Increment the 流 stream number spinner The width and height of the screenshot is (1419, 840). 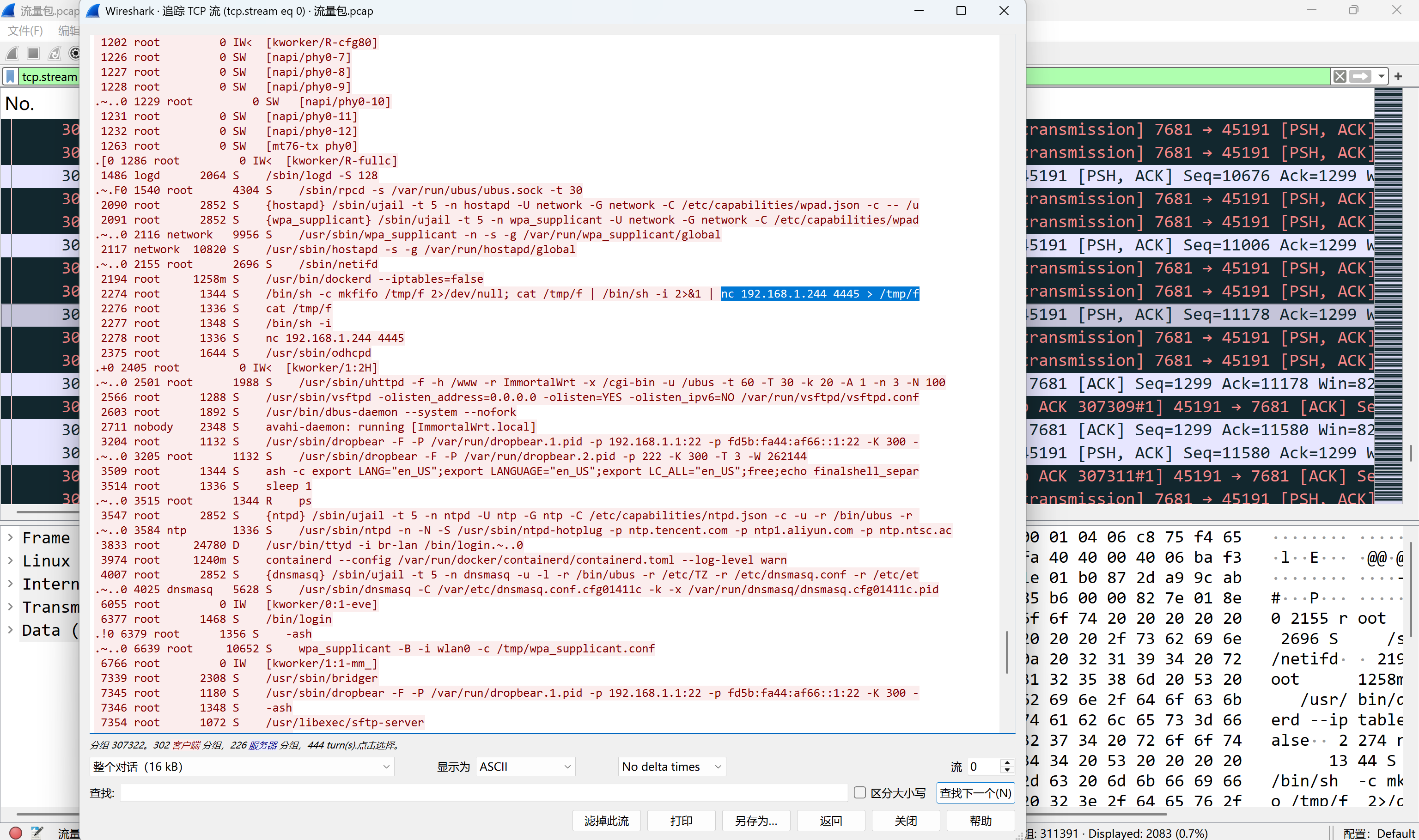[x=1007, y=762]
